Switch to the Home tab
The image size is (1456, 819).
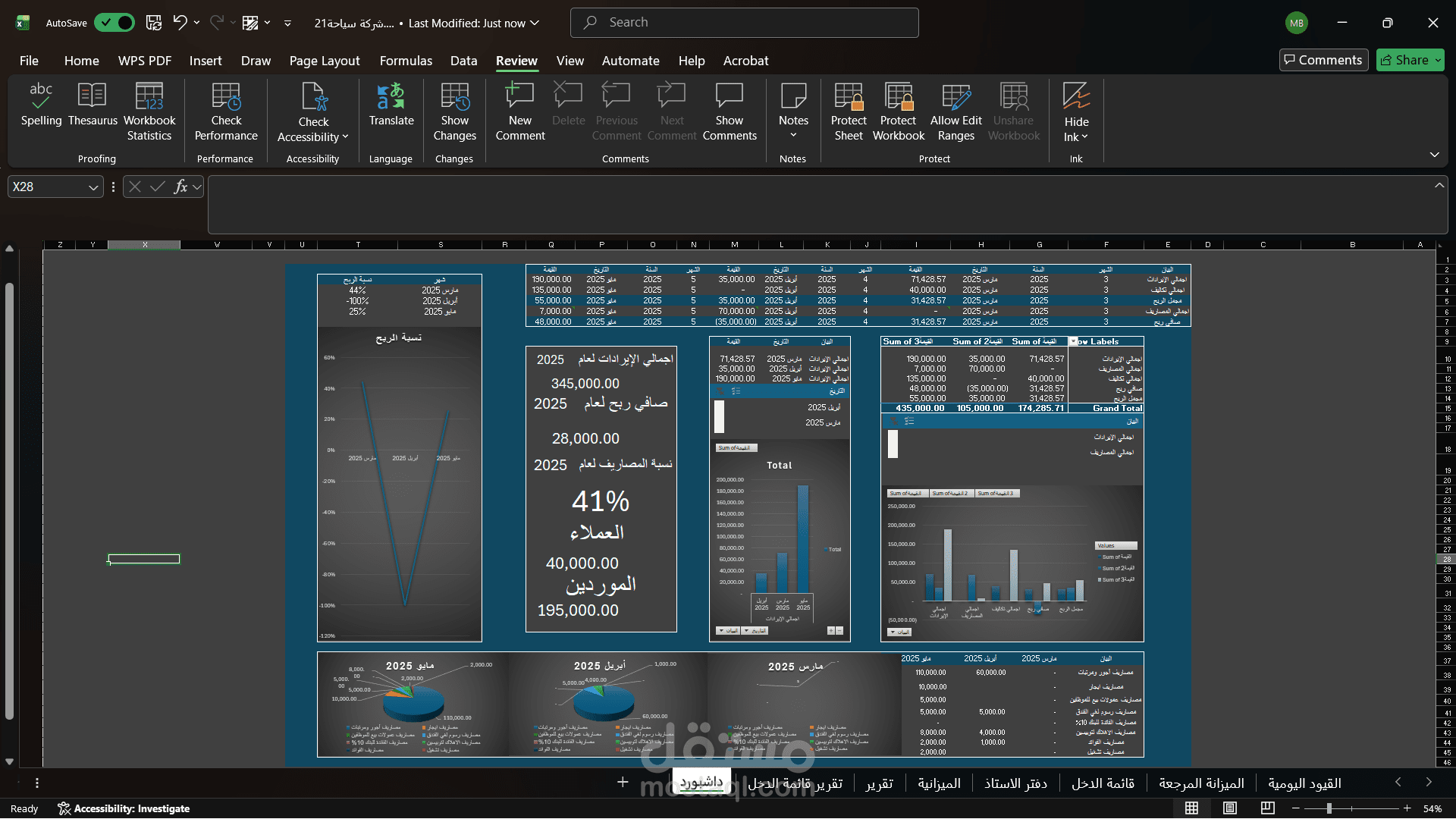coord(81,61)
